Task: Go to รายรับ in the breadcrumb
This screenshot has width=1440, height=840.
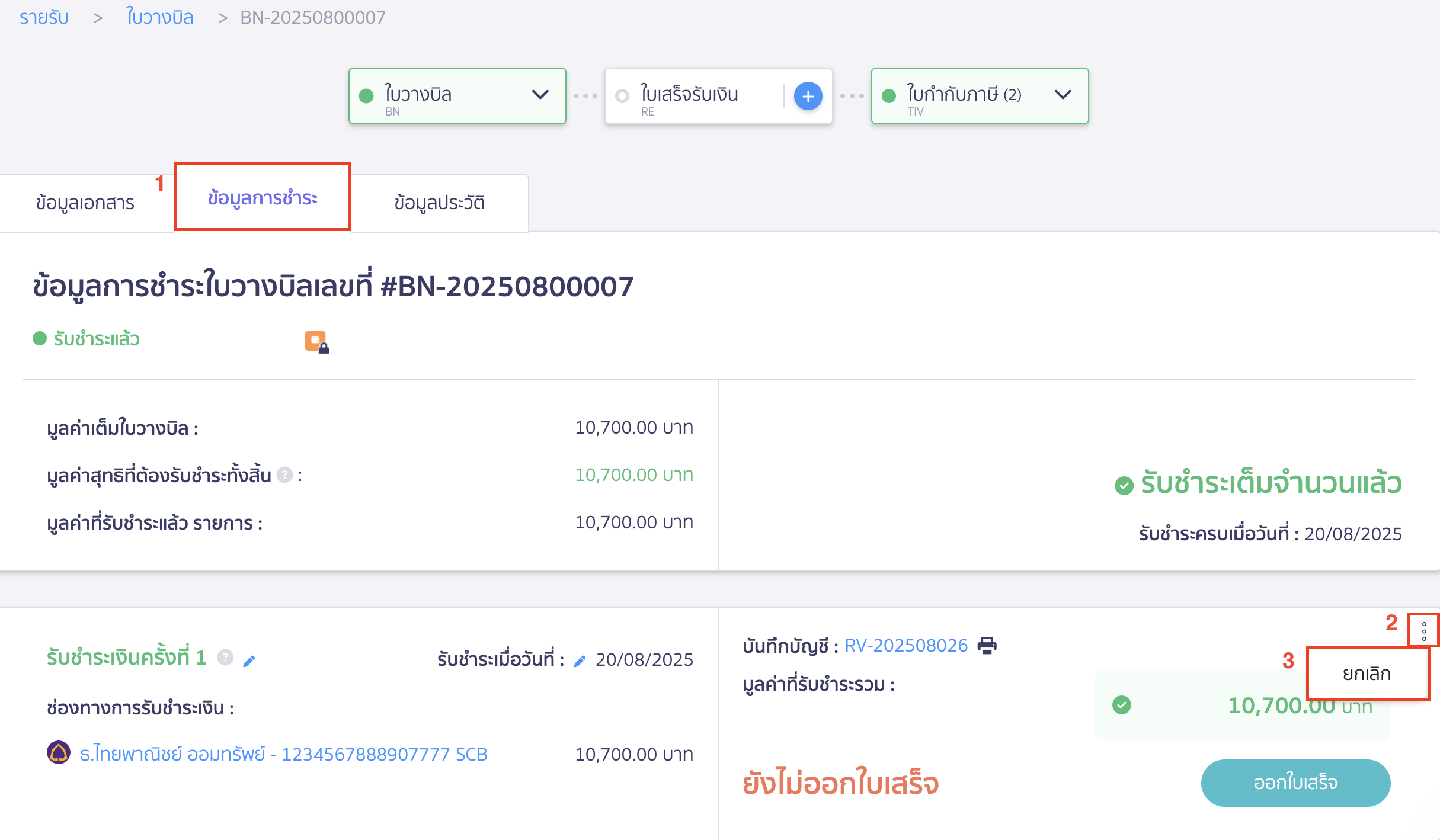Action: (x=44, y=17)
